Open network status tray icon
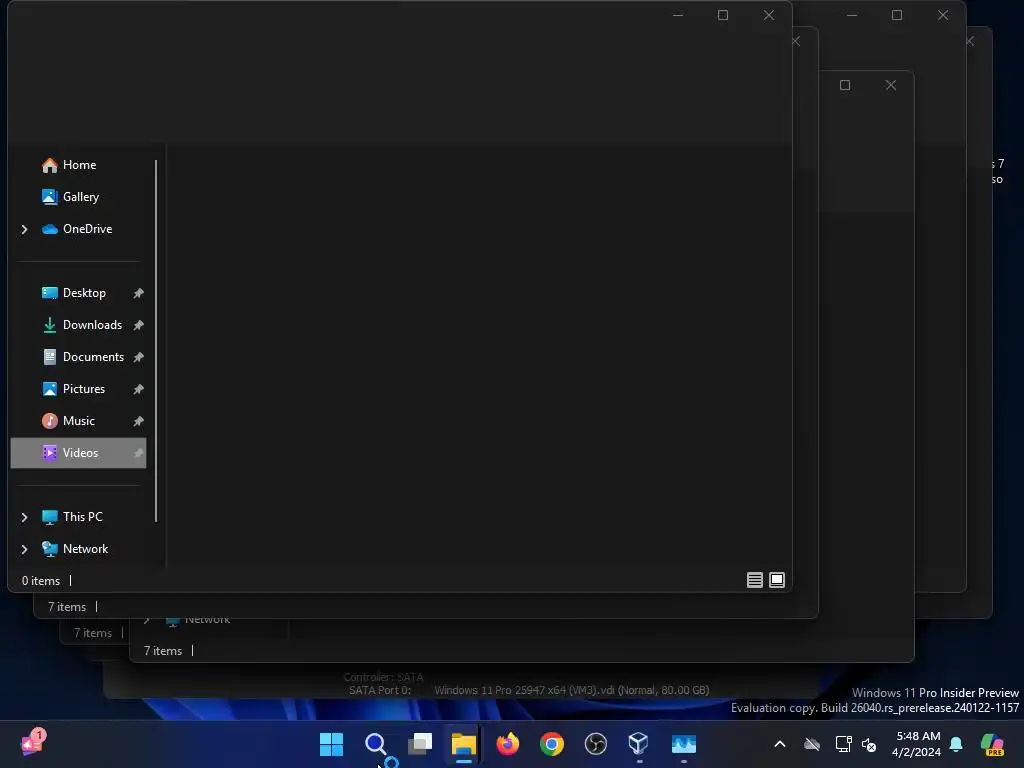1024x768 pixels. (844, 744)
